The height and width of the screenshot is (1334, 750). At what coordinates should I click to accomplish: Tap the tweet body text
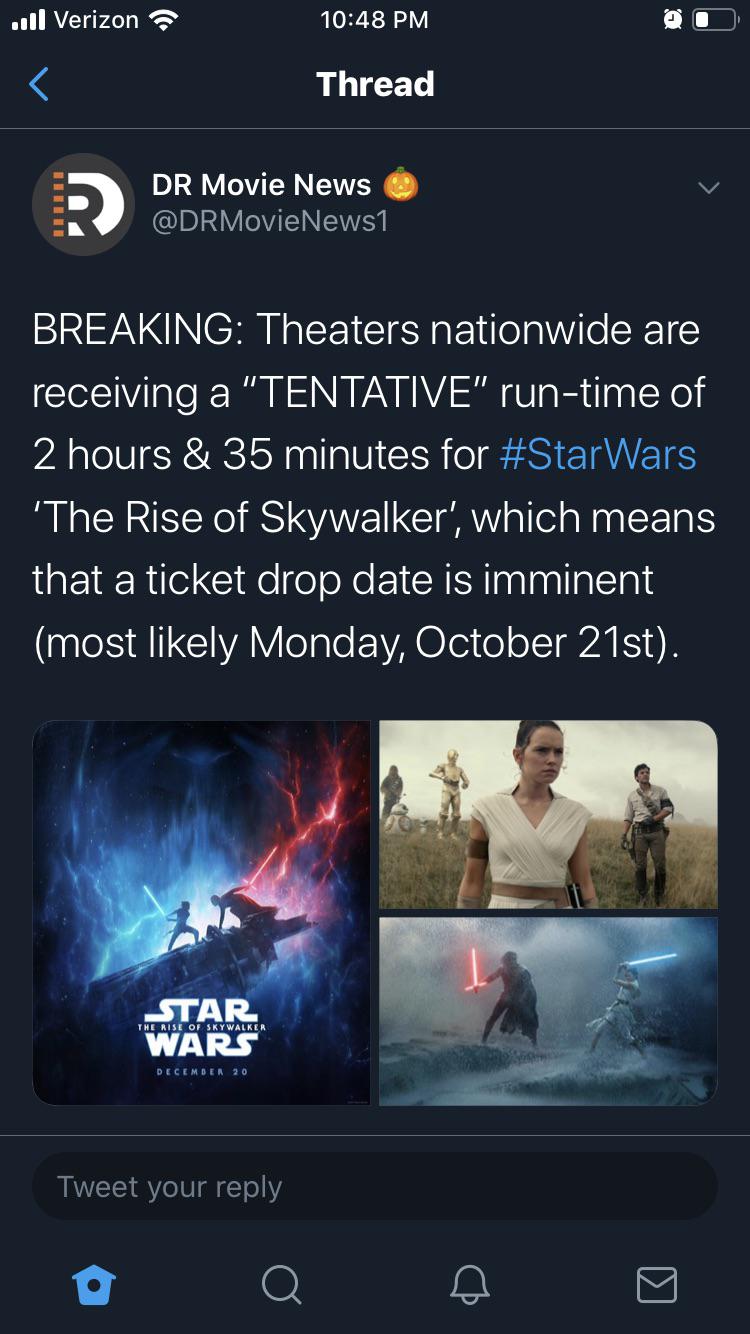click(374, 486)
